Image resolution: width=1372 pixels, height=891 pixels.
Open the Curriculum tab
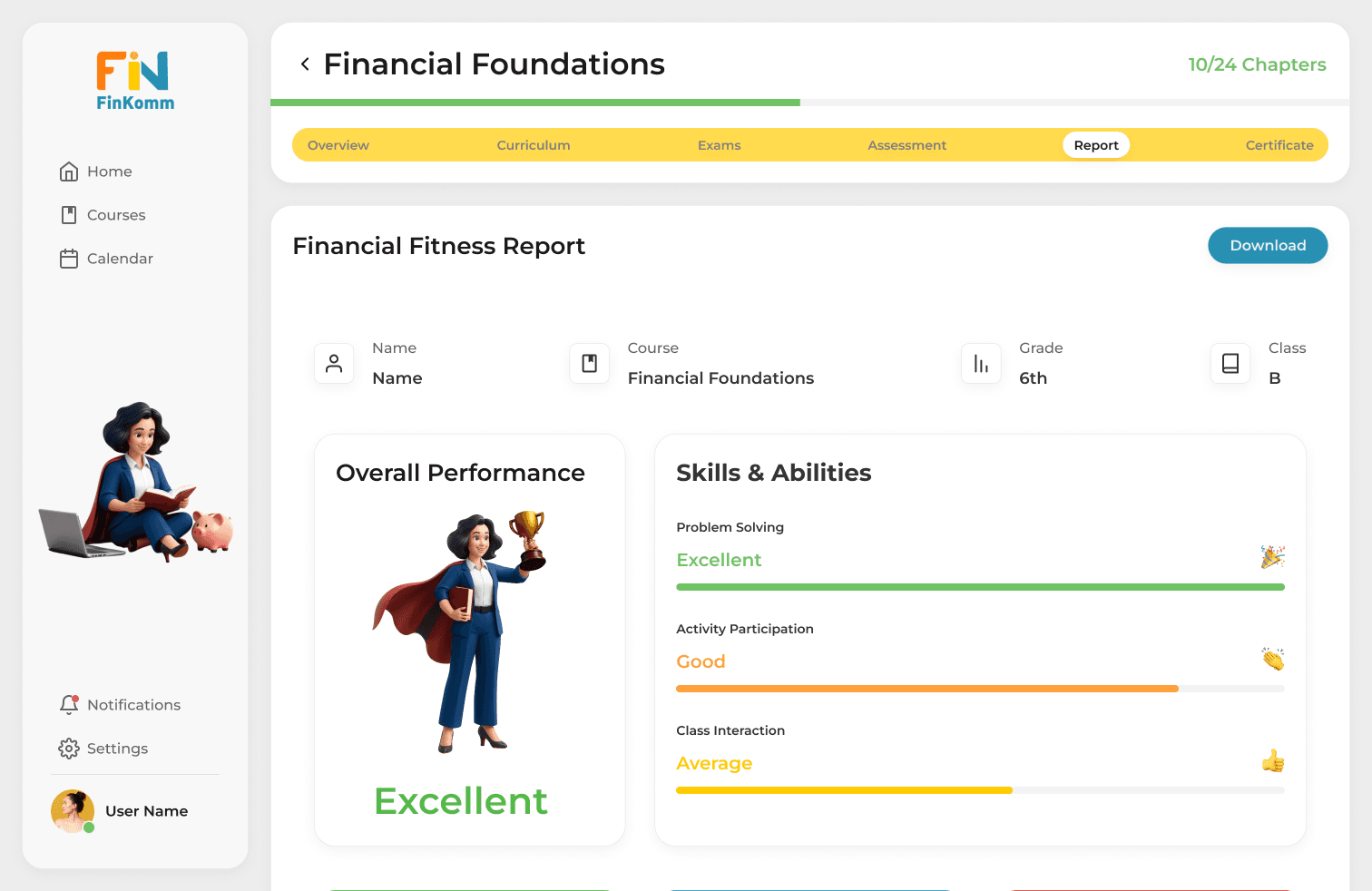pos(534,145)
